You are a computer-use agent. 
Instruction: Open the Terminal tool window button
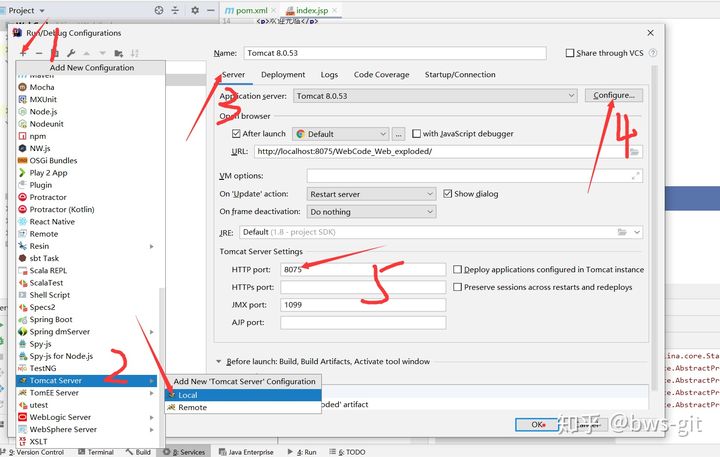click(x=96, y=452)
